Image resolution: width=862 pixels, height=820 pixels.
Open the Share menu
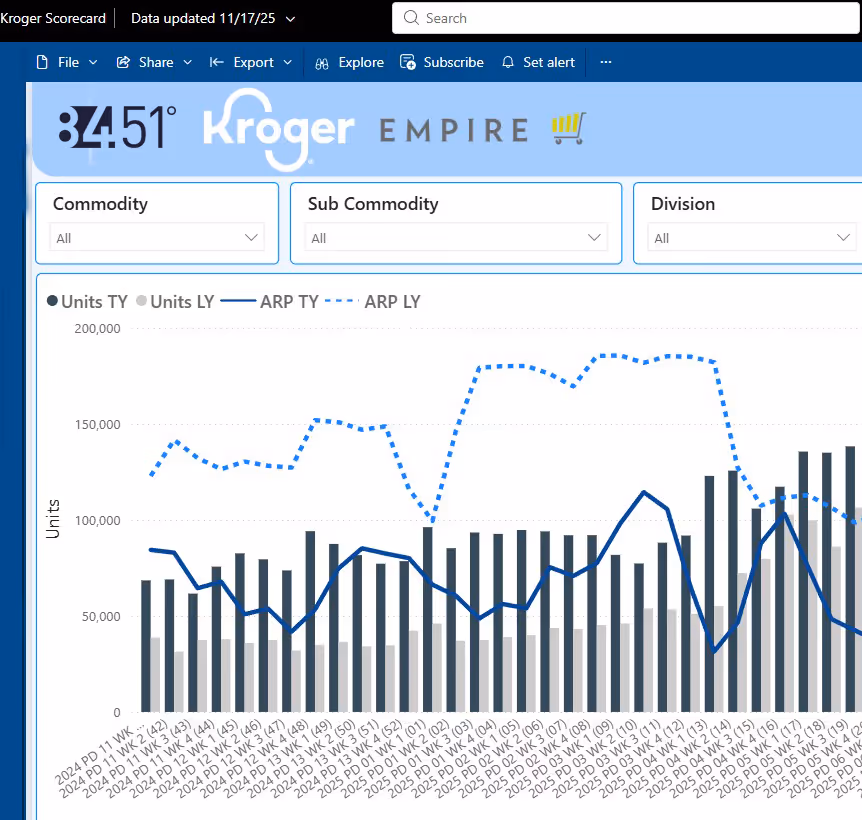pyautogui.click(x=153, y=62)
